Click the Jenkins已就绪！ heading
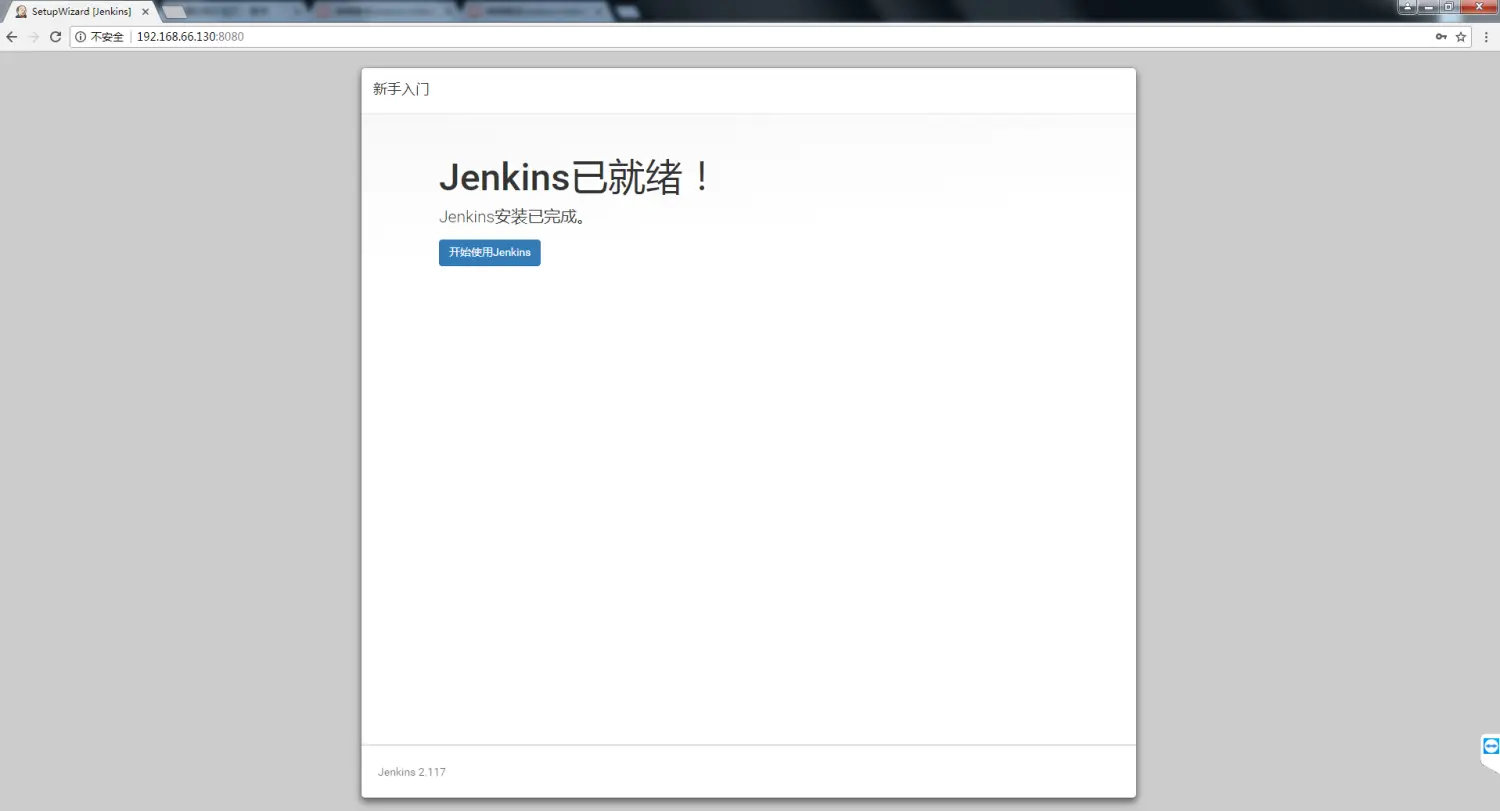The width and height of the screenshot is (1500, 811). coord(576,178)
